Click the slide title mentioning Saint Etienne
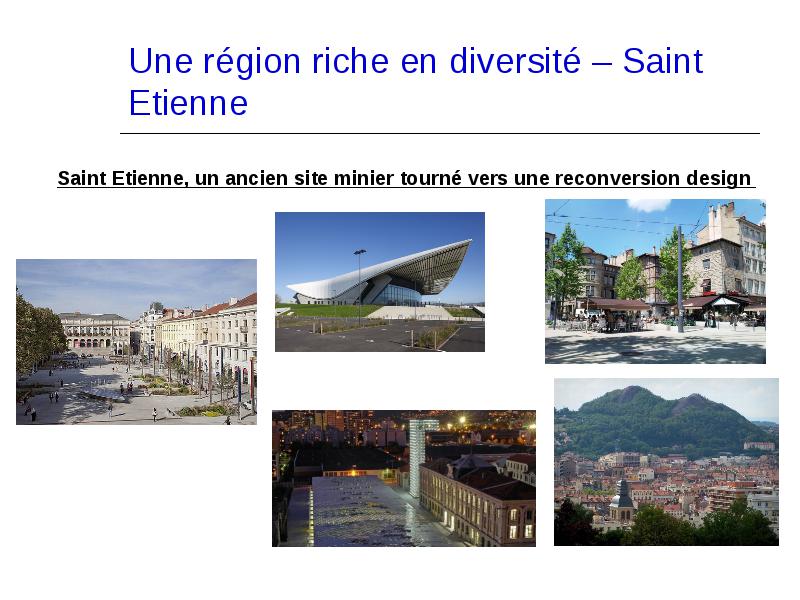The width and height of the screenshot is (800, 600). 416,82
